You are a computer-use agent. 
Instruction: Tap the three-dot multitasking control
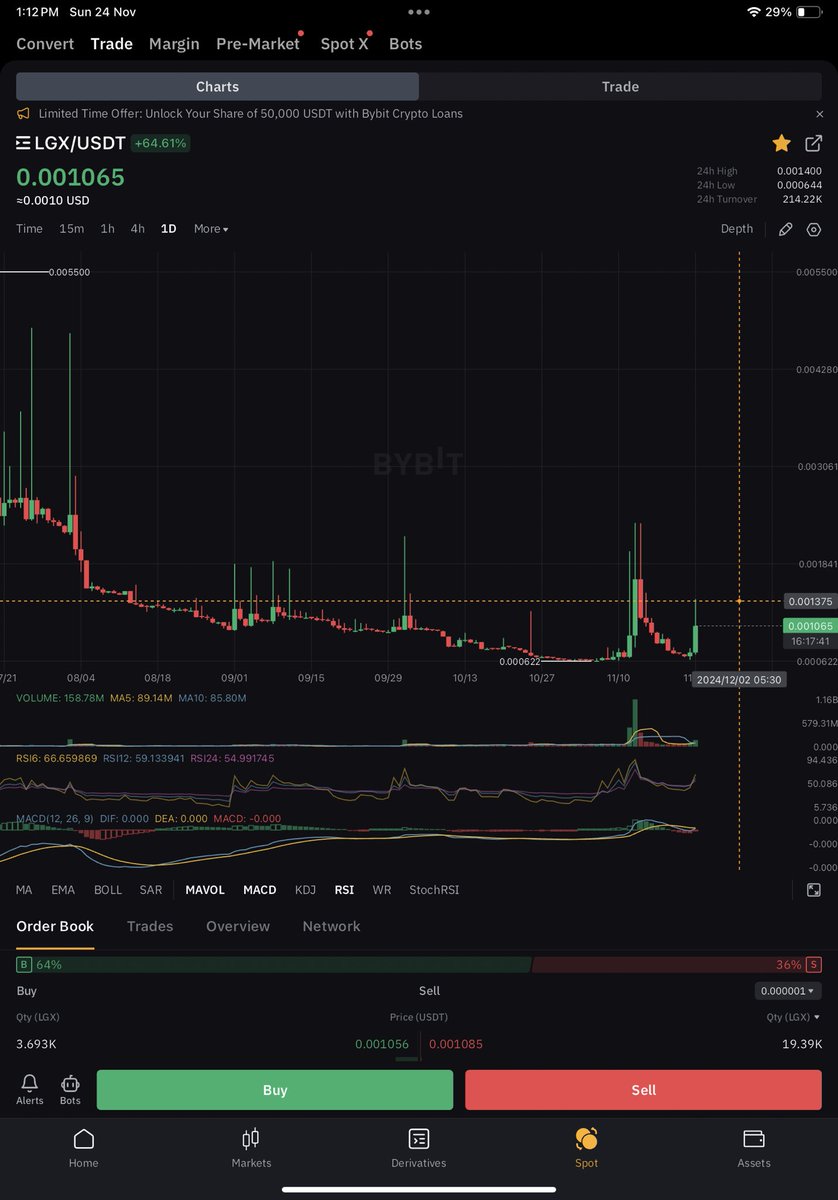tap(419, 12)
